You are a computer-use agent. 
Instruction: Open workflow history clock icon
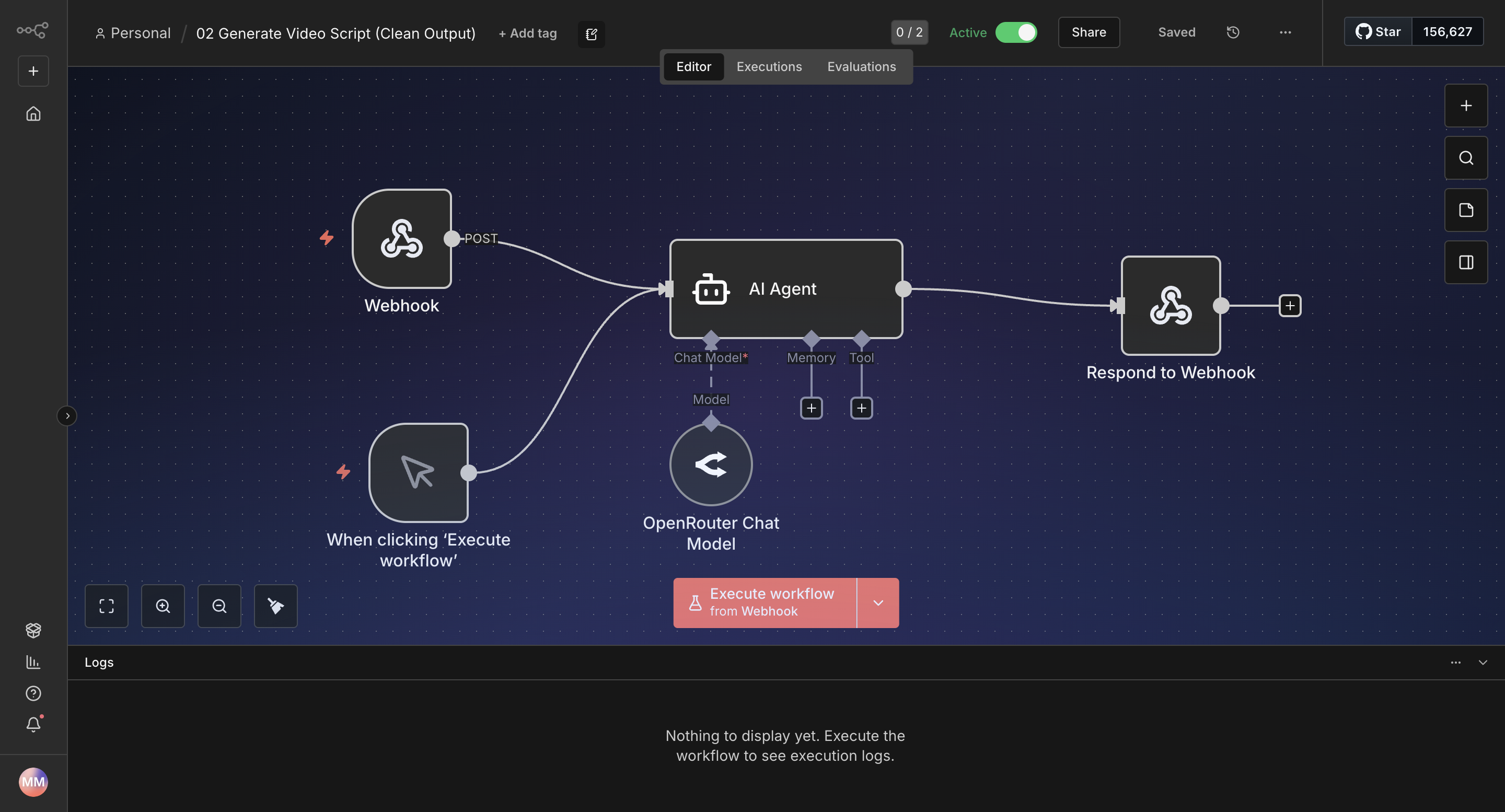[x=1233, y=32]
